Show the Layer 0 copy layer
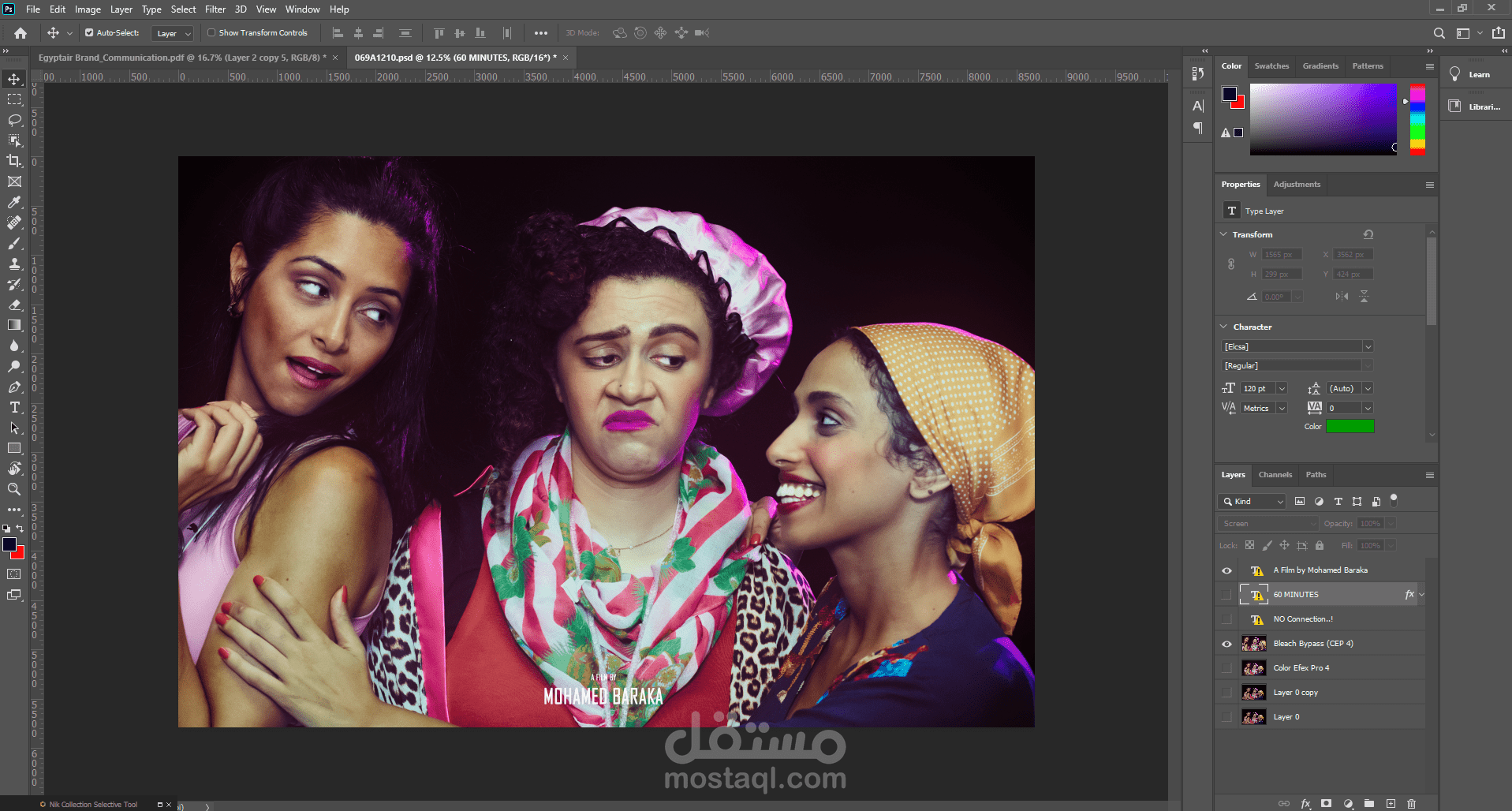This screenshot has height=811, width=1512. (1226, 693)
